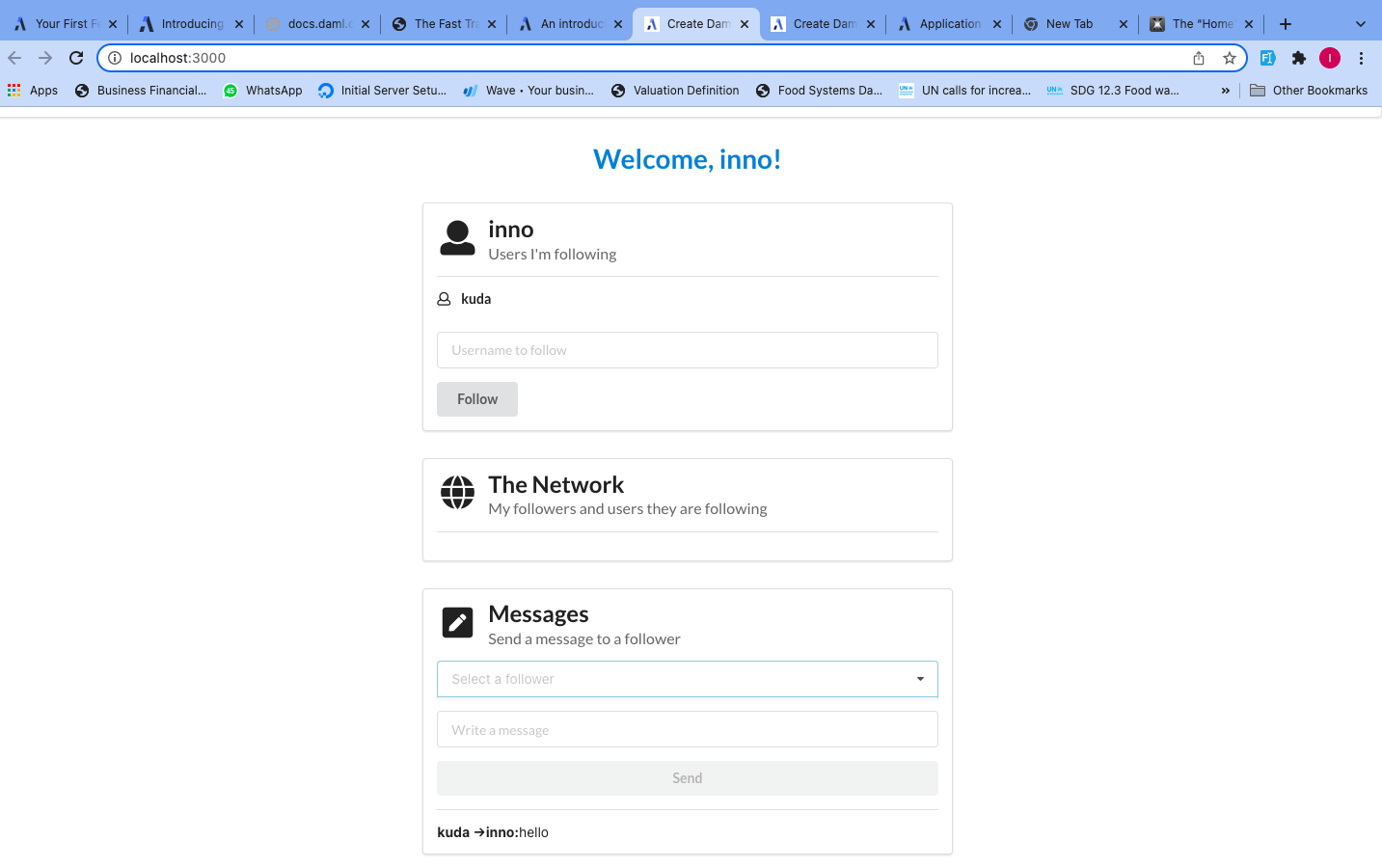
Task: Bookmark this page with the star icon
Action: coord(1229,58)
